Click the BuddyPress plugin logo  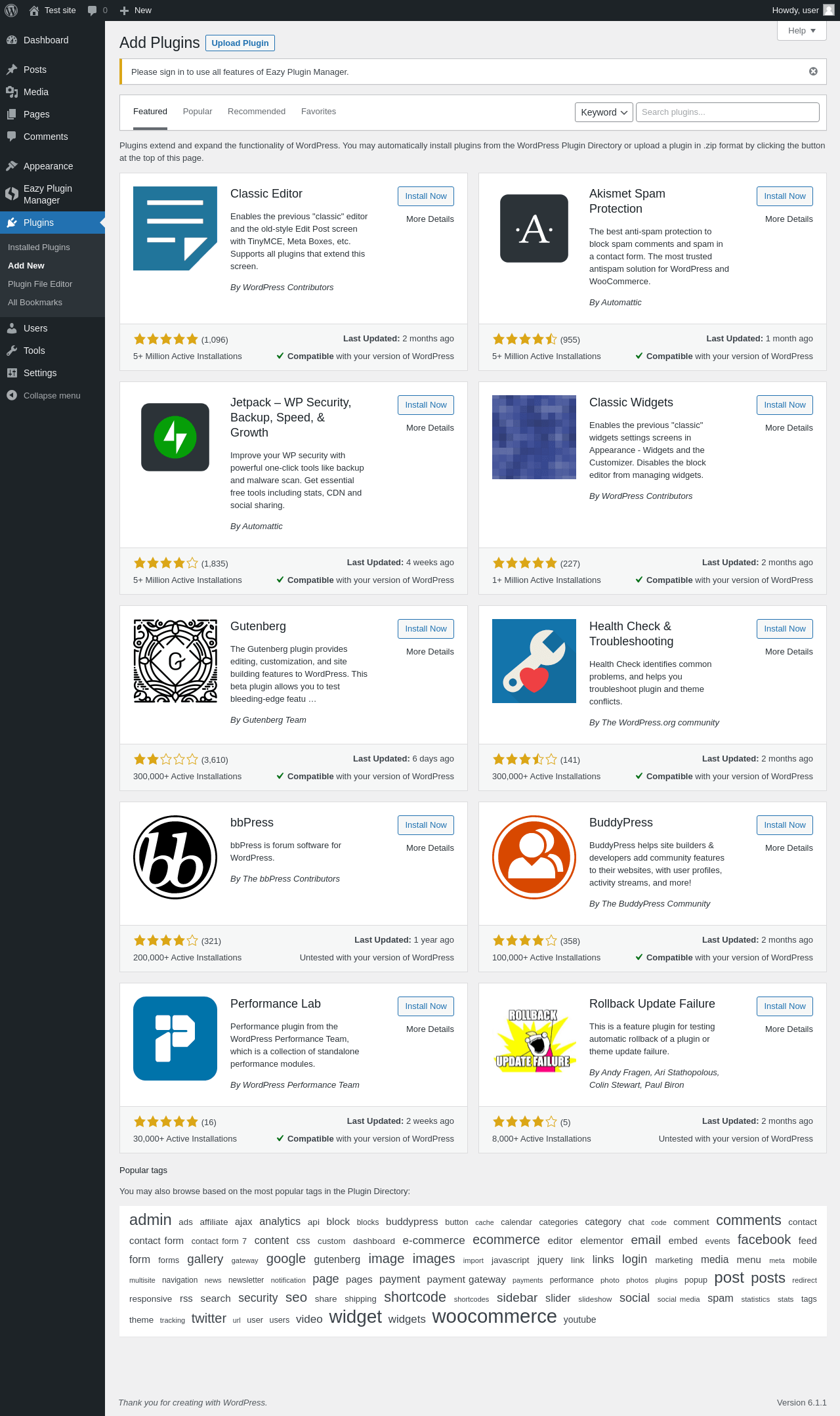[x=534, y=857]
